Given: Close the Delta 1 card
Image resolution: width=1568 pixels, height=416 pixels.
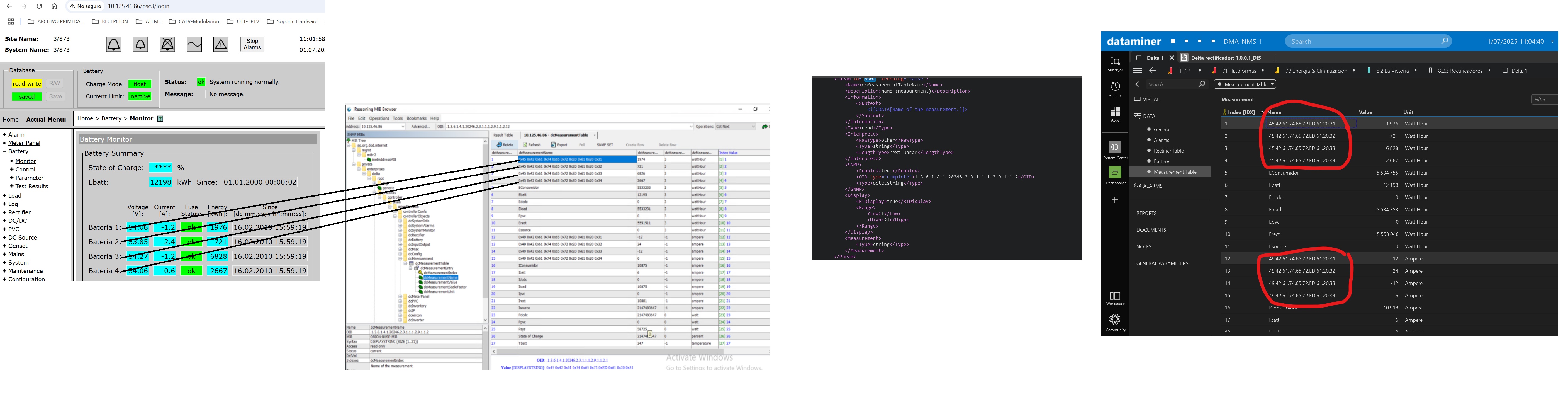Looking at the screenshot, I should click(x=1172, y=58).
